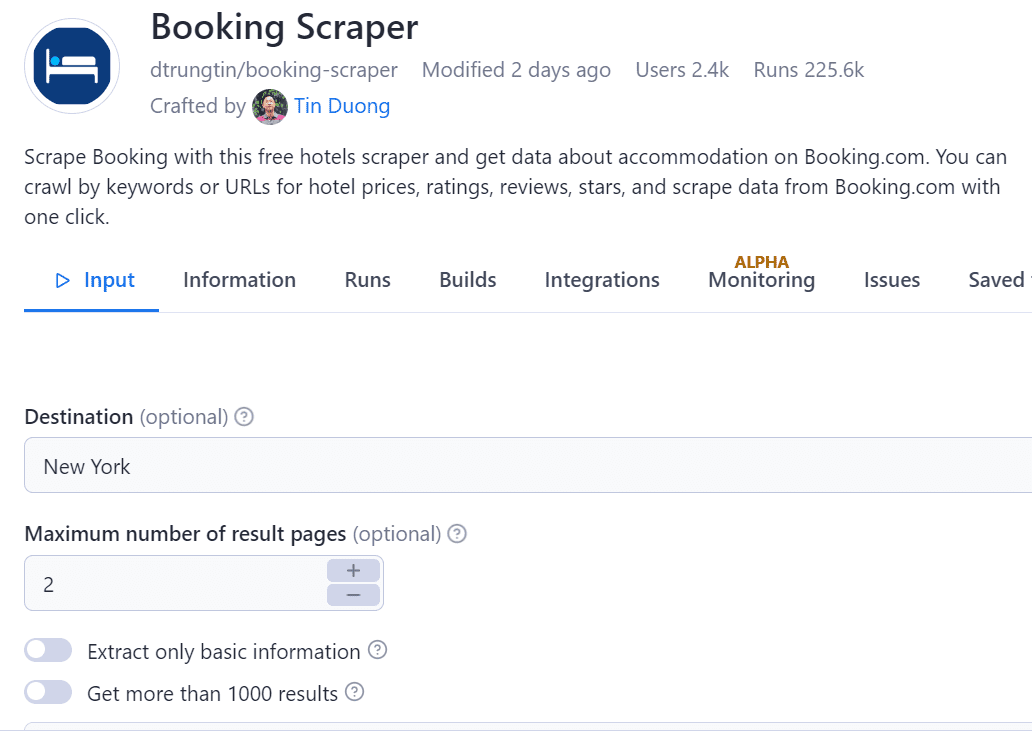Click the Booking Scraper title heading

(284, 27)
